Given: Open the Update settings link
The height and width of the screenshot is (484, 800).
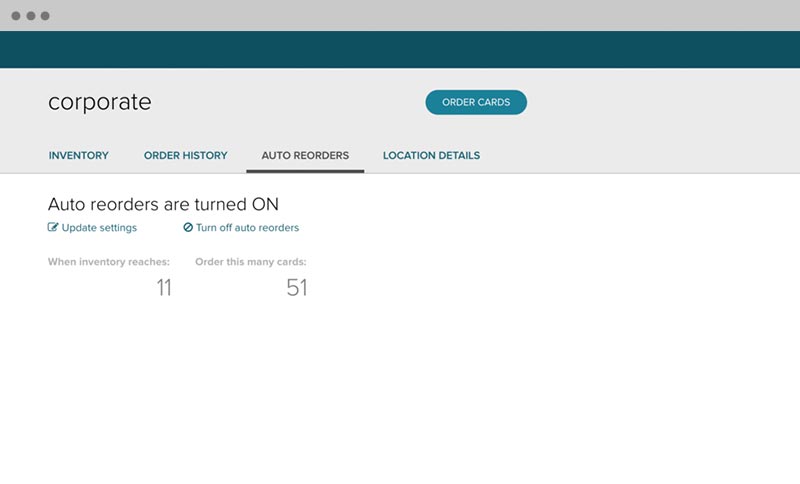Looking at the screenshot, I should click(x=99, y=228).
